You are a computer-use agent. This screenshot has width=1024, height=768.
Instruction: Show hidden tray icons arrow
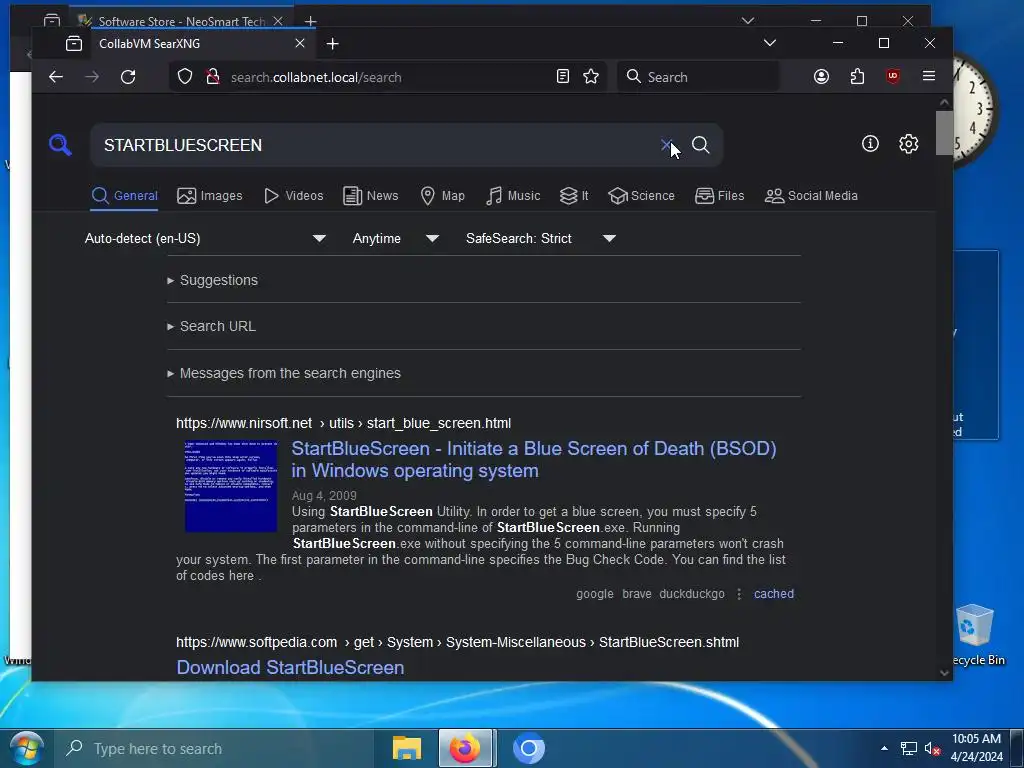884,748
